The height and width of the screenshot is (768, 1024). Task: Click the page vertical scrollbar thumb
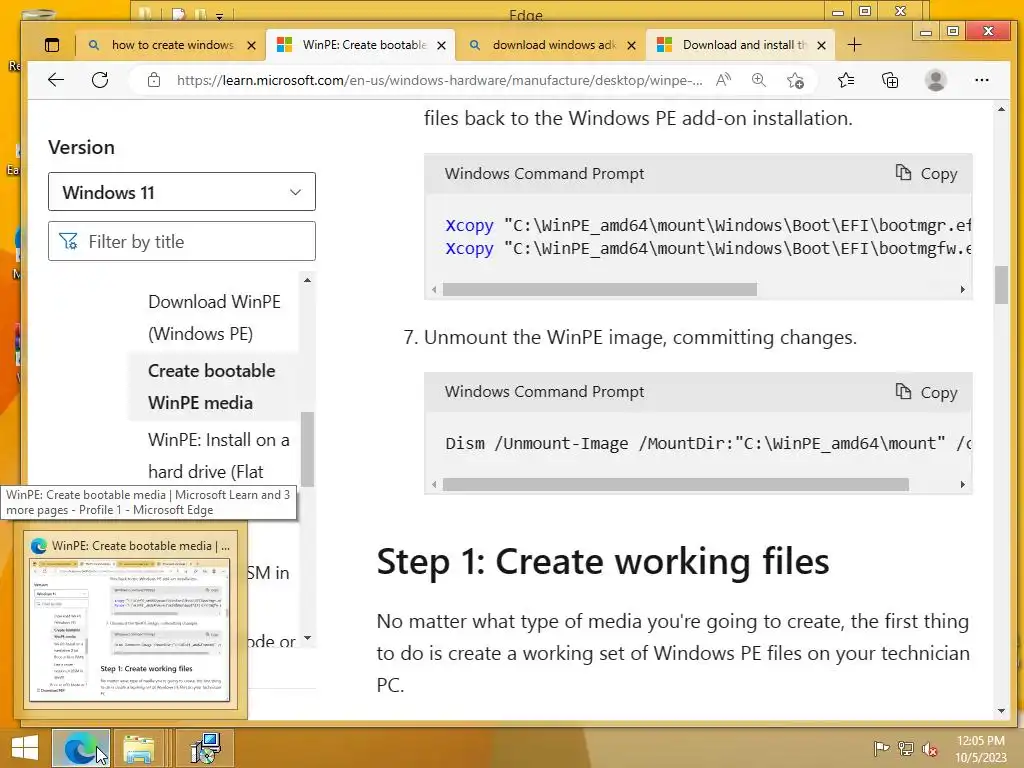coord(1001,285)
